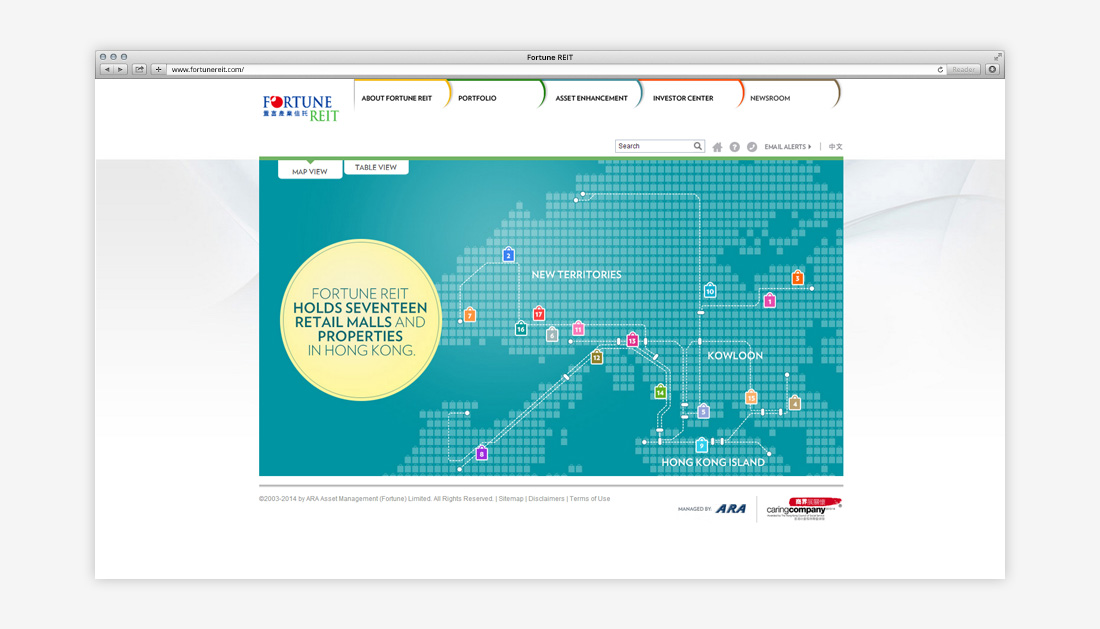Open the Terms of Use link
The width and height of the screenshot is (1100, 629).
tap(589, 498)
